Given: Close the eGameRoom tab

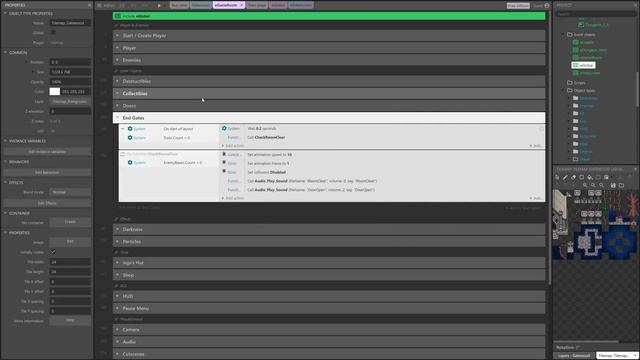Looking at the screenshot, I should 241,5.
